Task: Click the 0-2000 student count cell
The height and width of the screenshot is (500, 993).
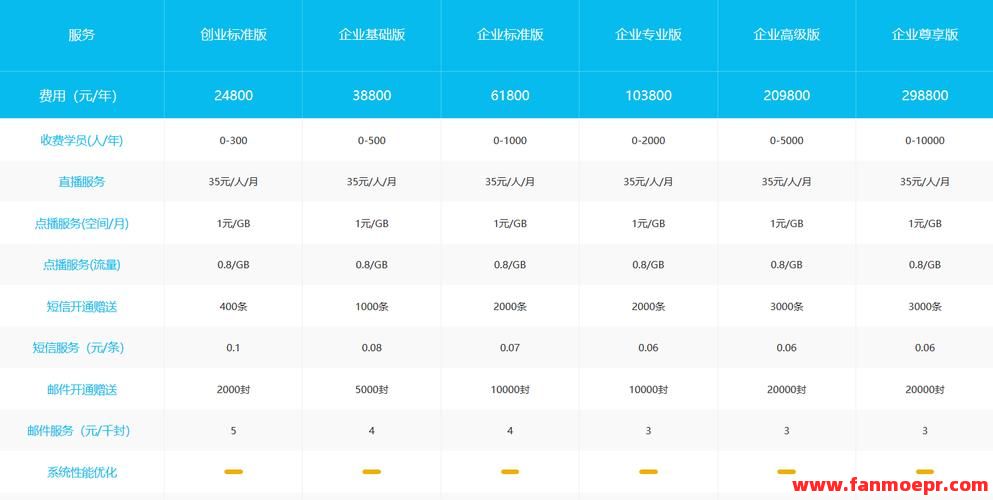Action: click(x=648, y=141)
